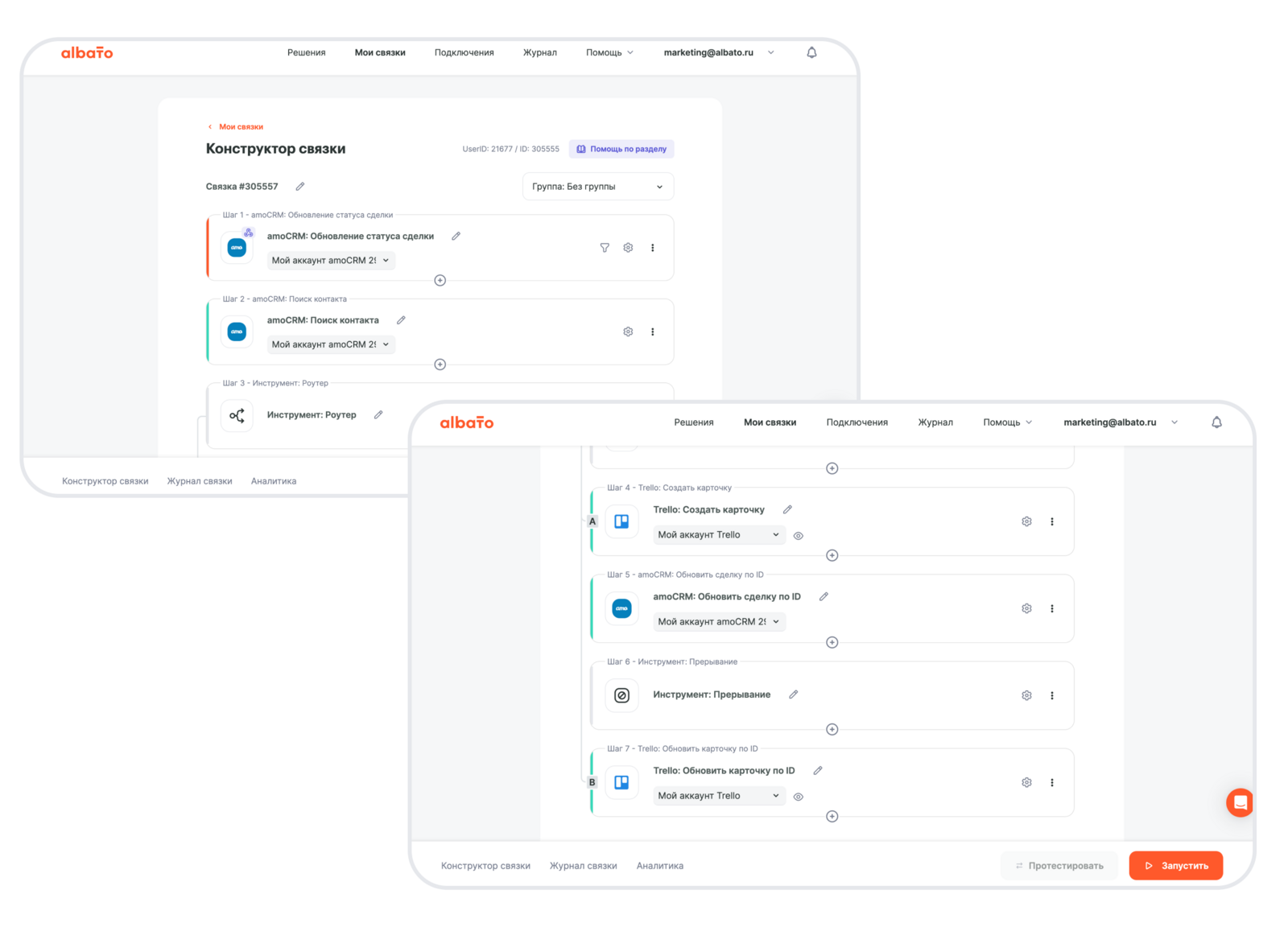Toggle eye icon beside Trello account in step 4
Screen dimensions: 1288x927
[799, 536]
